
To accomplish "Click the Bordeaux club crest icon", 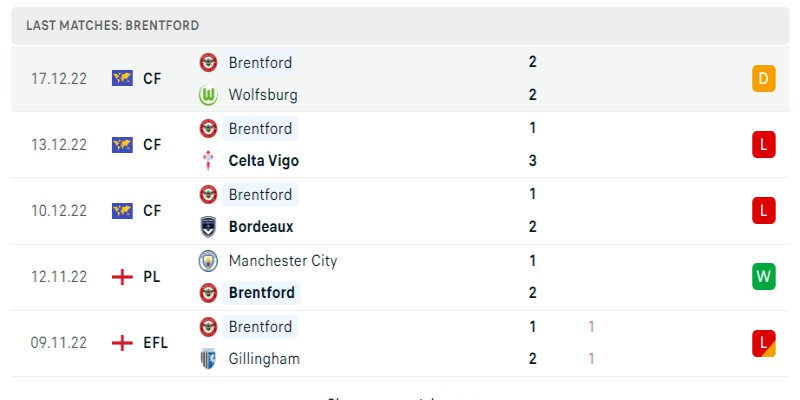I will (x=208, y=227).
